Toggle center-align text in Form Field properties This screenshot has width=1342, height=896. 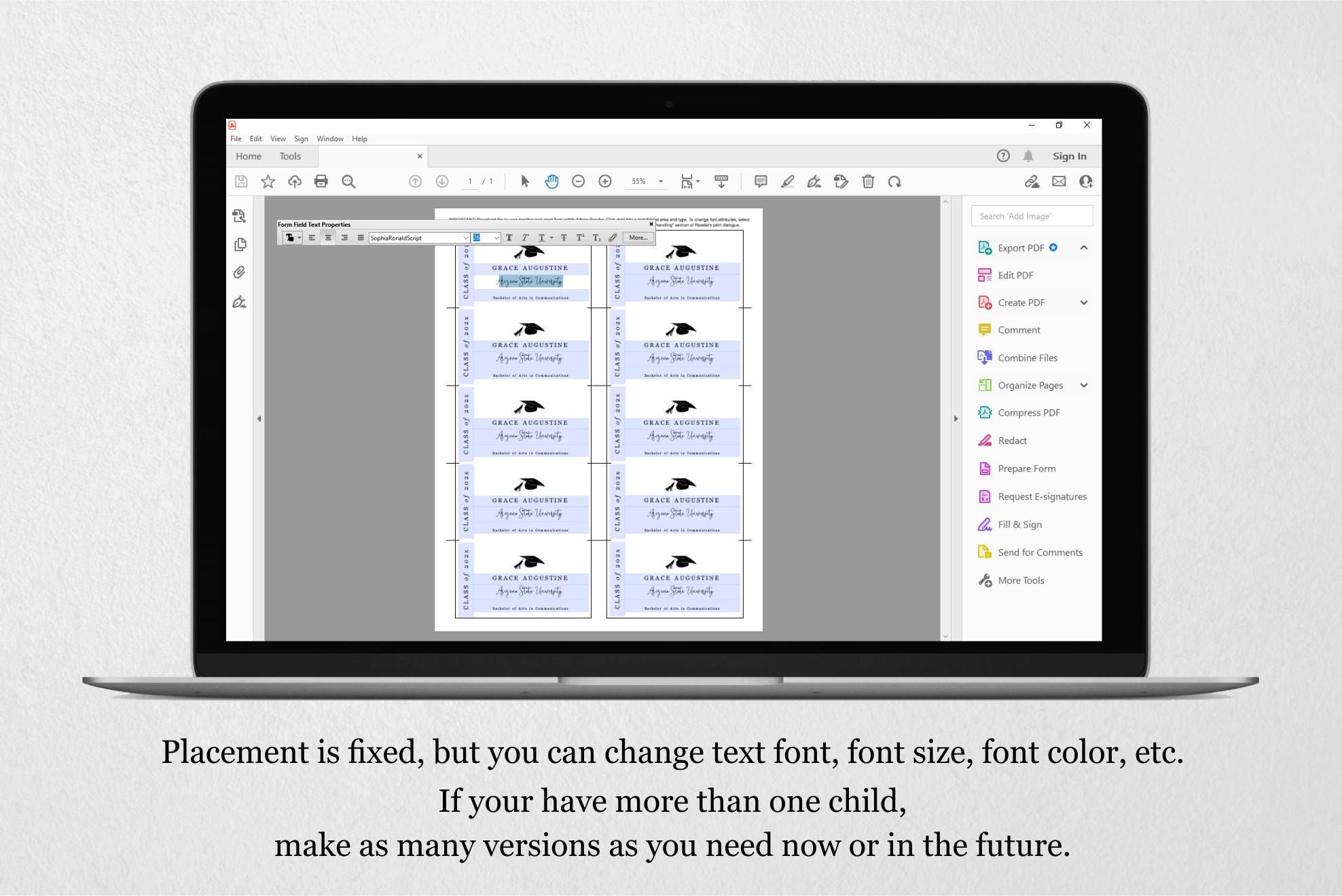click(328, 238)
